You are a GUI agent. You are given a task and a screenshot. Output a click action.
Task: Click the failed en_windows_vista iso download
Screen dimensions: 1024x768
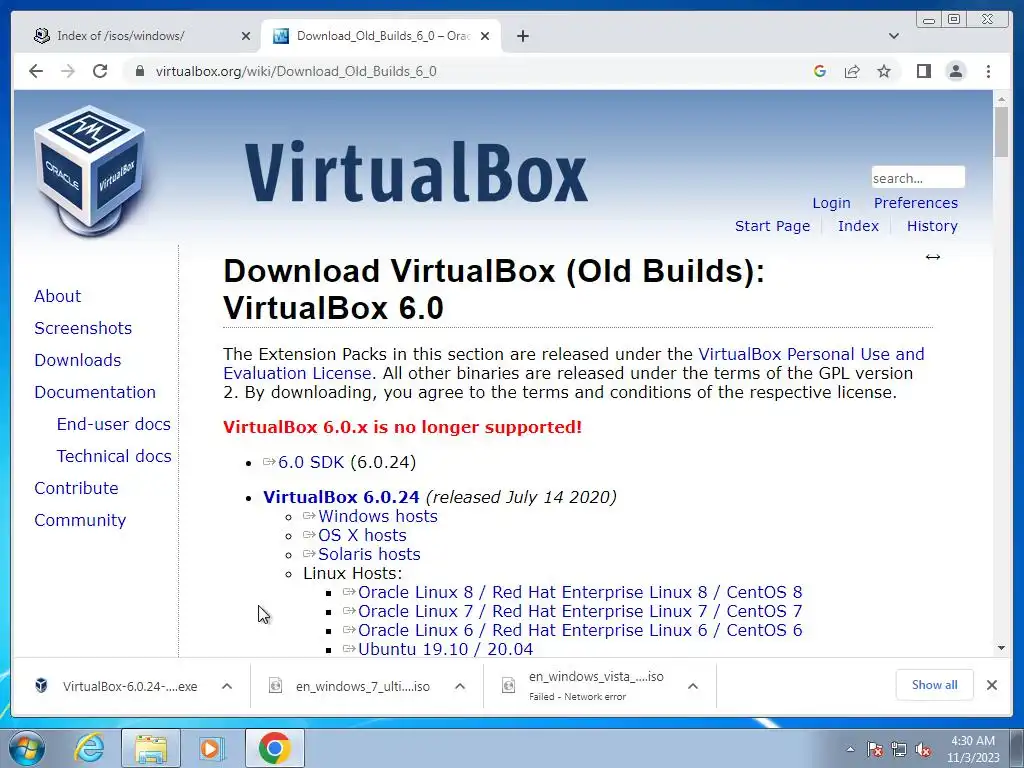[584, 686]
